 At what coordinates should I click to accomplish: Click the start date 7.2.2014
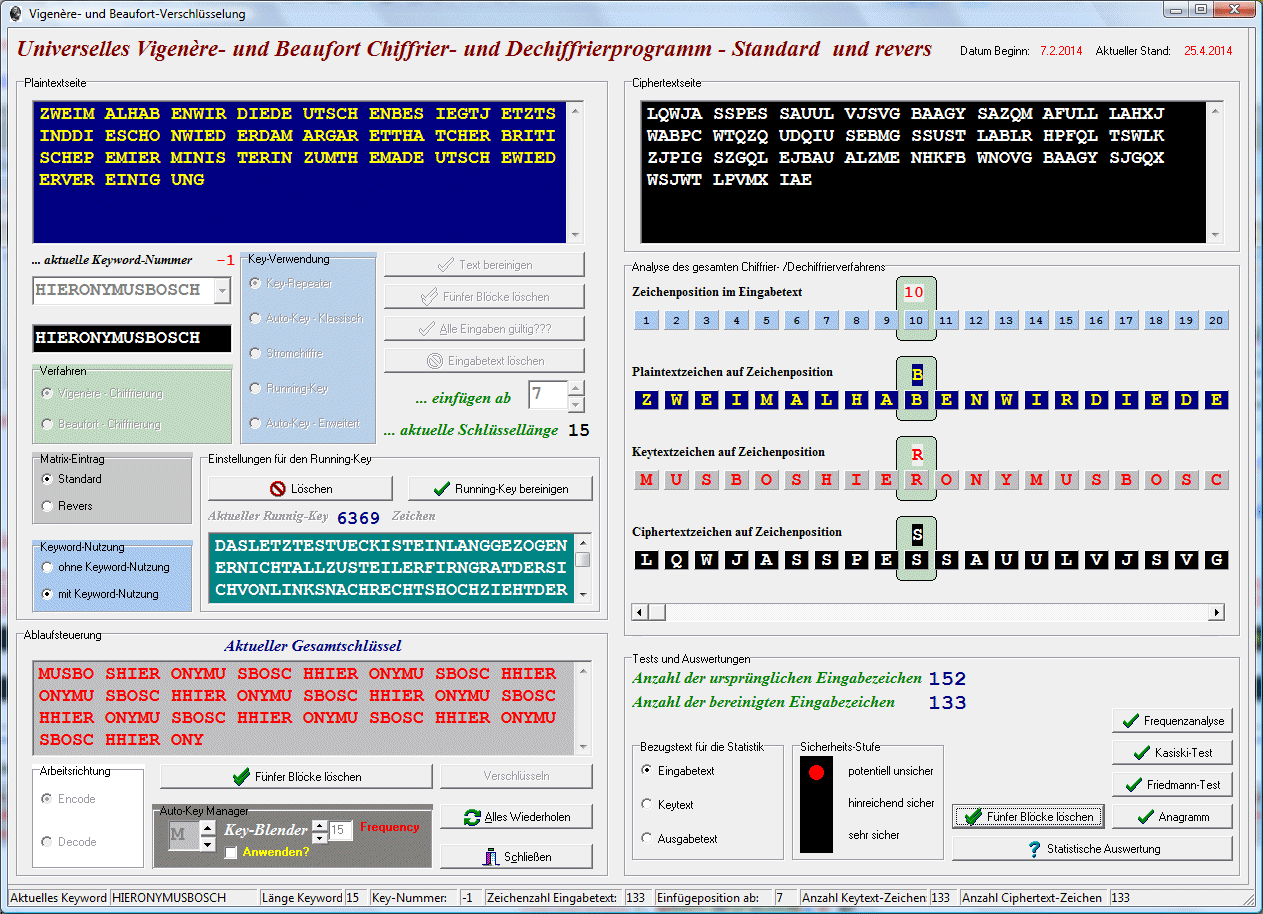click(1059, 50)
